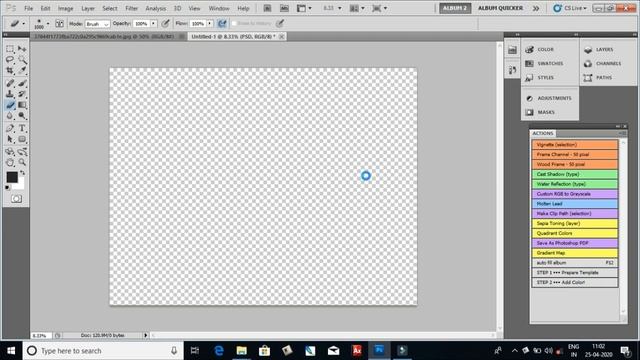Viewport: 640px width, 360px height.
Task: Select the Gradient tool
Action: tap(22, 105)
